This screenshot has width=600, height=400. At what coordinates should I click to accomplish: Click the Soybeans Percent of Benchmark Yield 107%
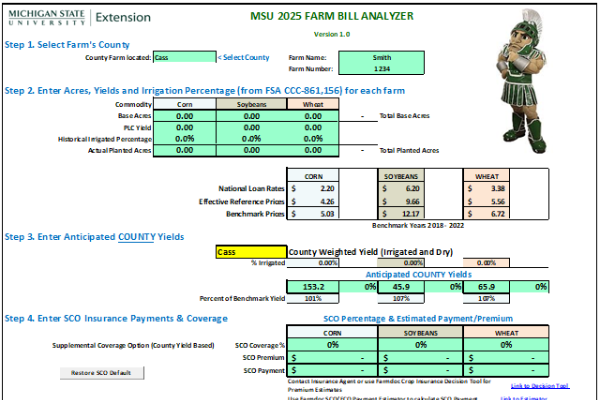401,298
